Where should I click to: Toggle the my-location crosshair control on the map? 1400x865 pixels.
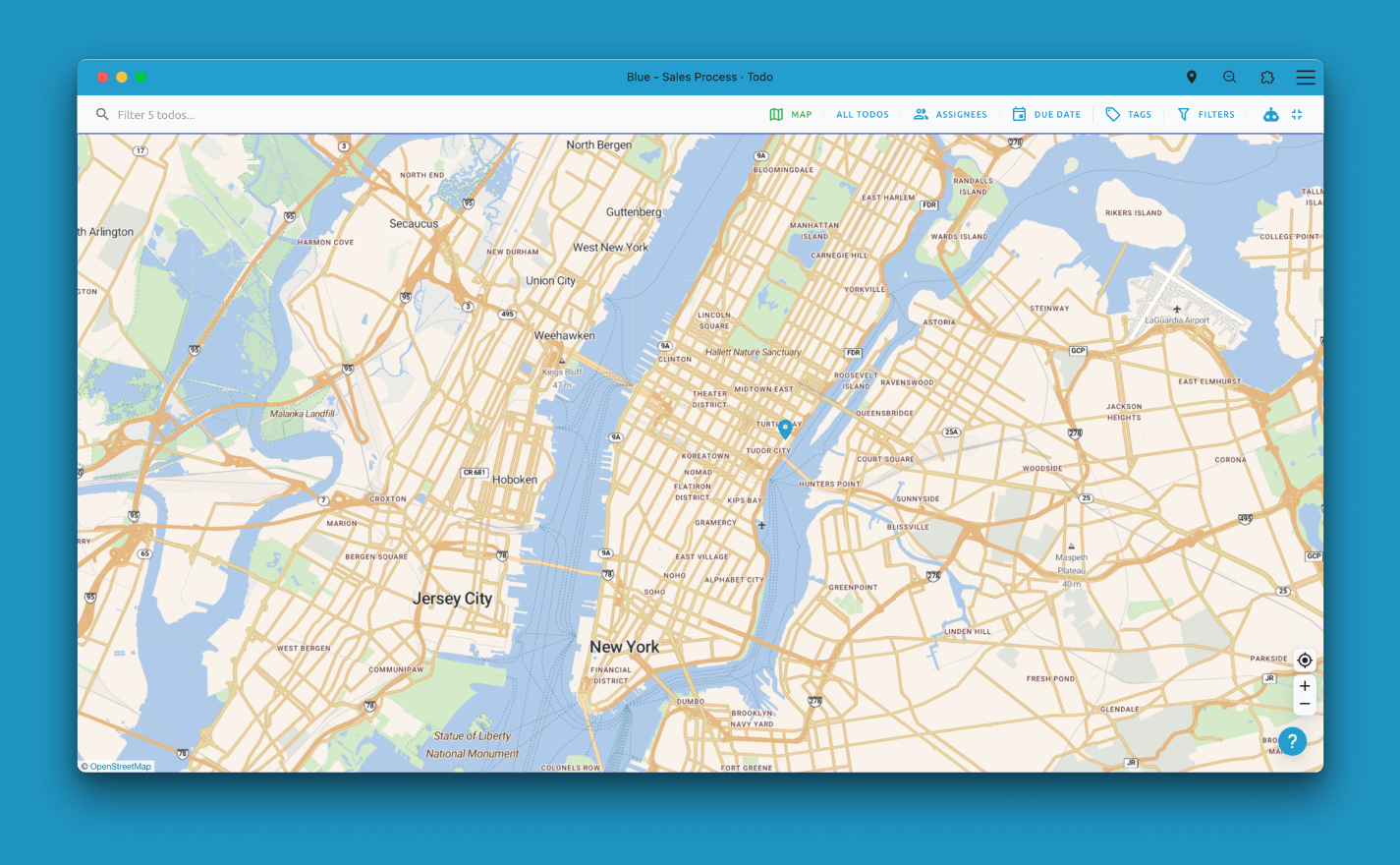1304,660
